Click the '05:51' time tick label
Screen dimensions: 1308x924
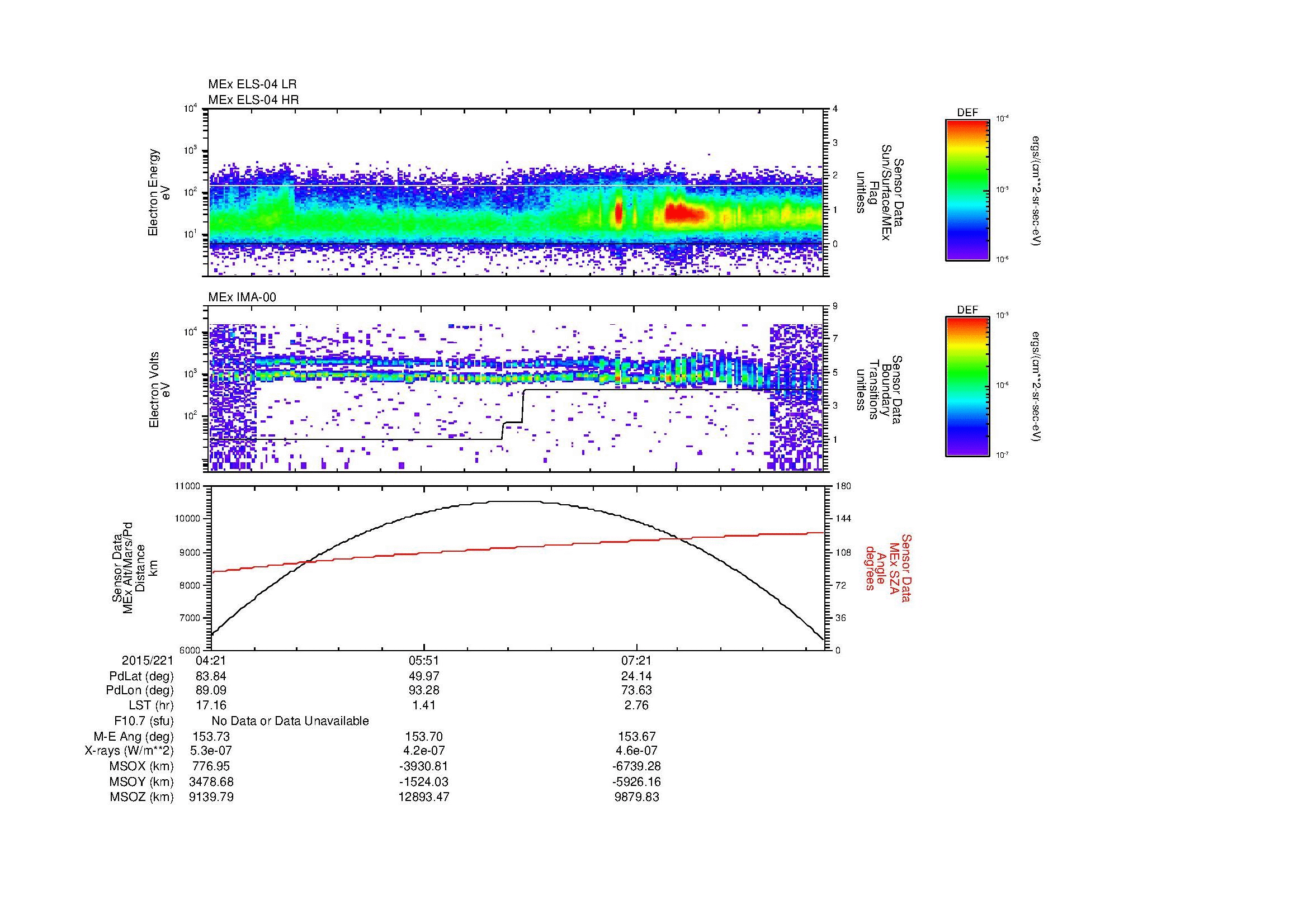[424, 660]
